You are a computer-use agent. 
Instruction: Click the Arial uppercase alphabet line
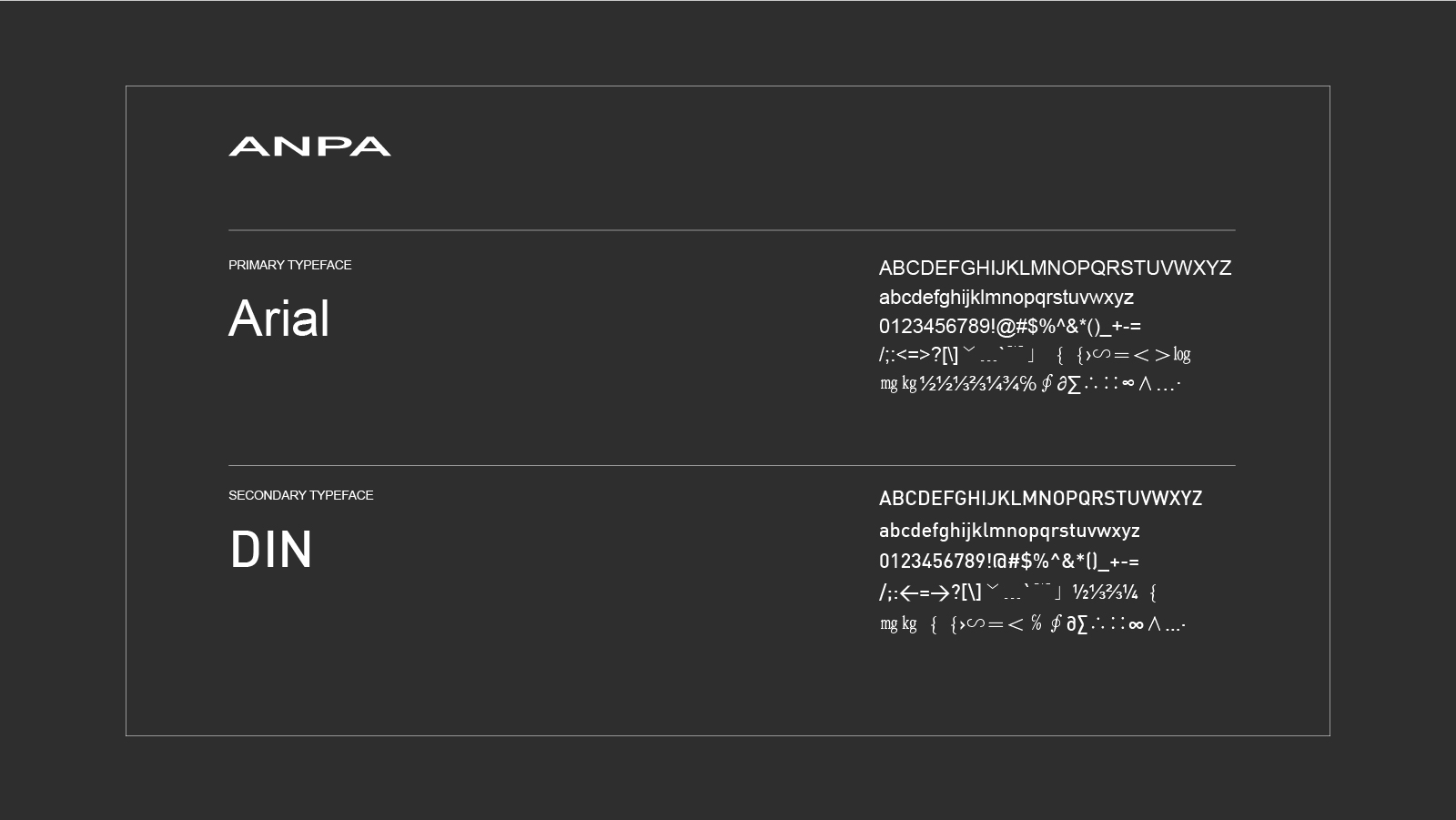pos(1055,268)
